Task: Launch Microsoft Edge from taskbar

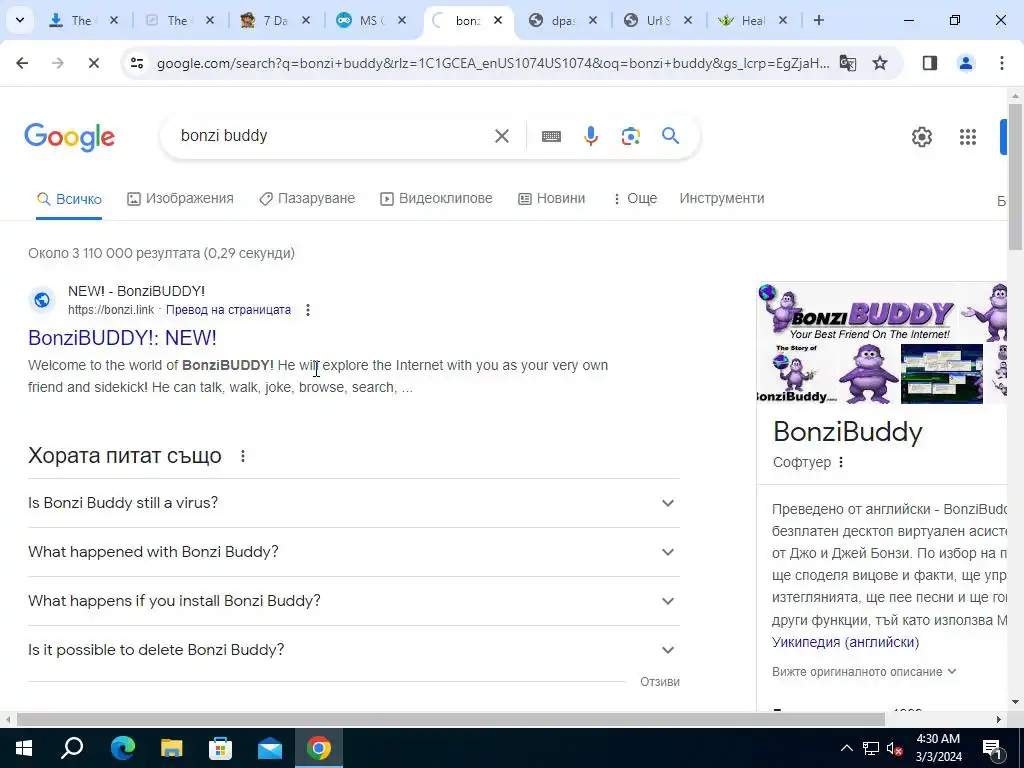Action: coord(122,748)
